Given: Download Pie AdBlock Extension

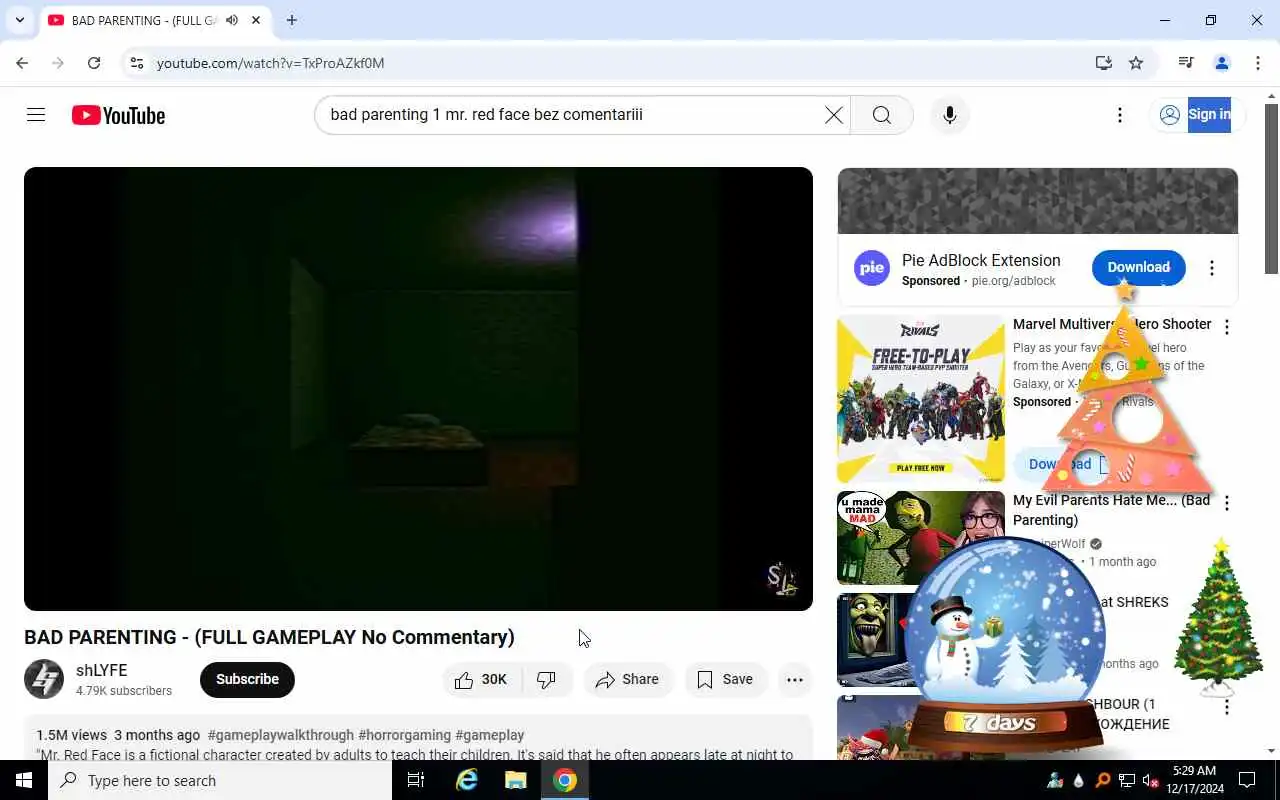Looking at the screenshot, I should [1138, 268].
